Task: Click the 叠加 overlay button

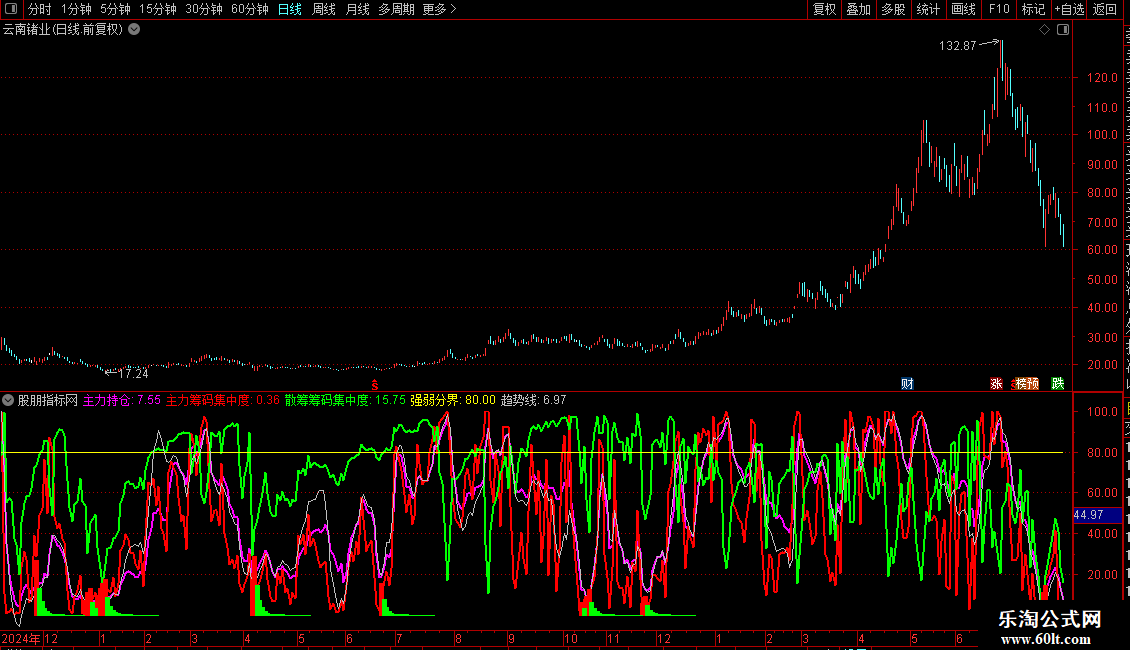Action: point(858,9)
